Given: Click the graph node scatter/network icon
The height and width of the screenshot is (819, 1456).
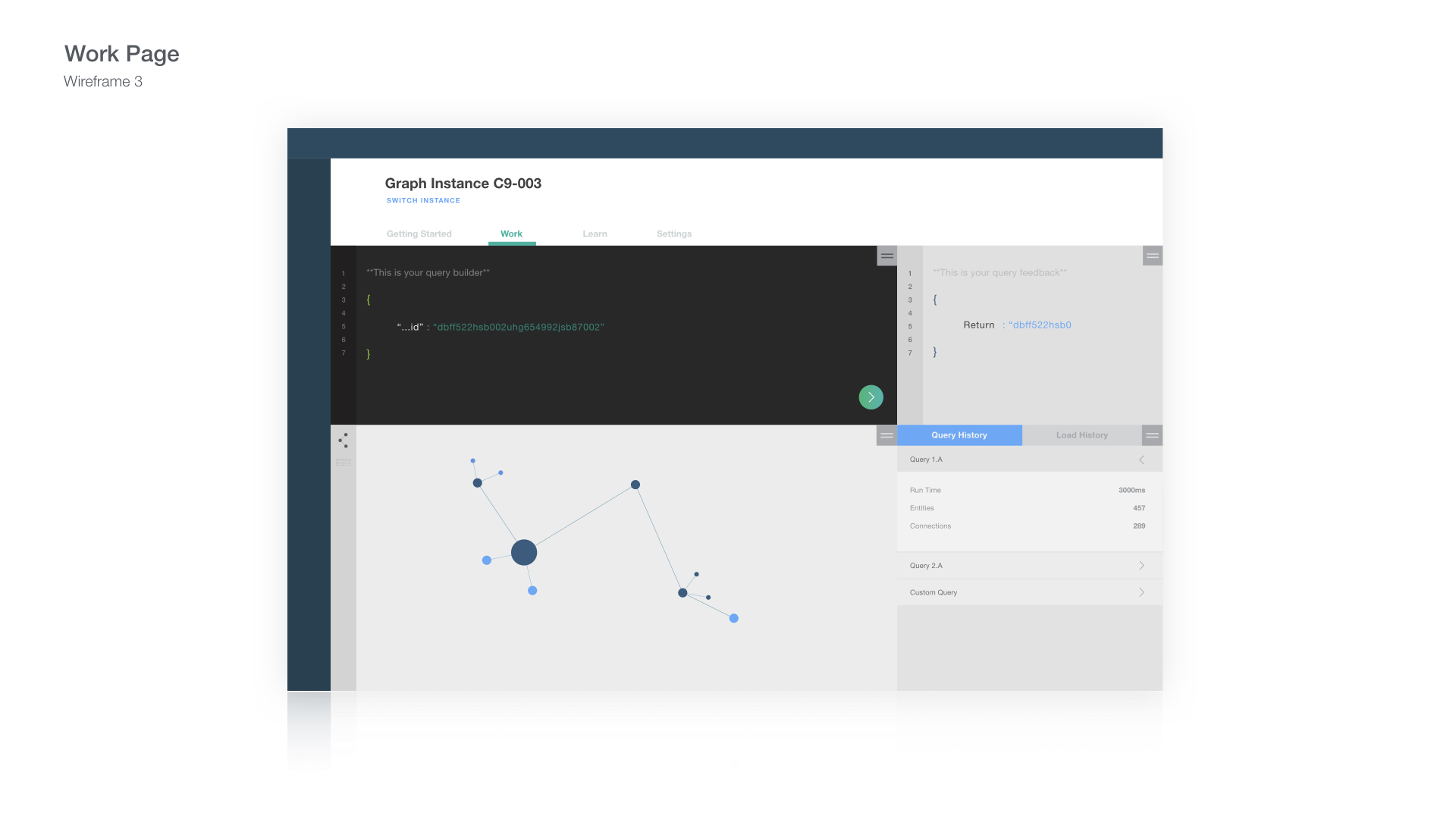Looking at the screenshot, I should click(x=343, y=440).
